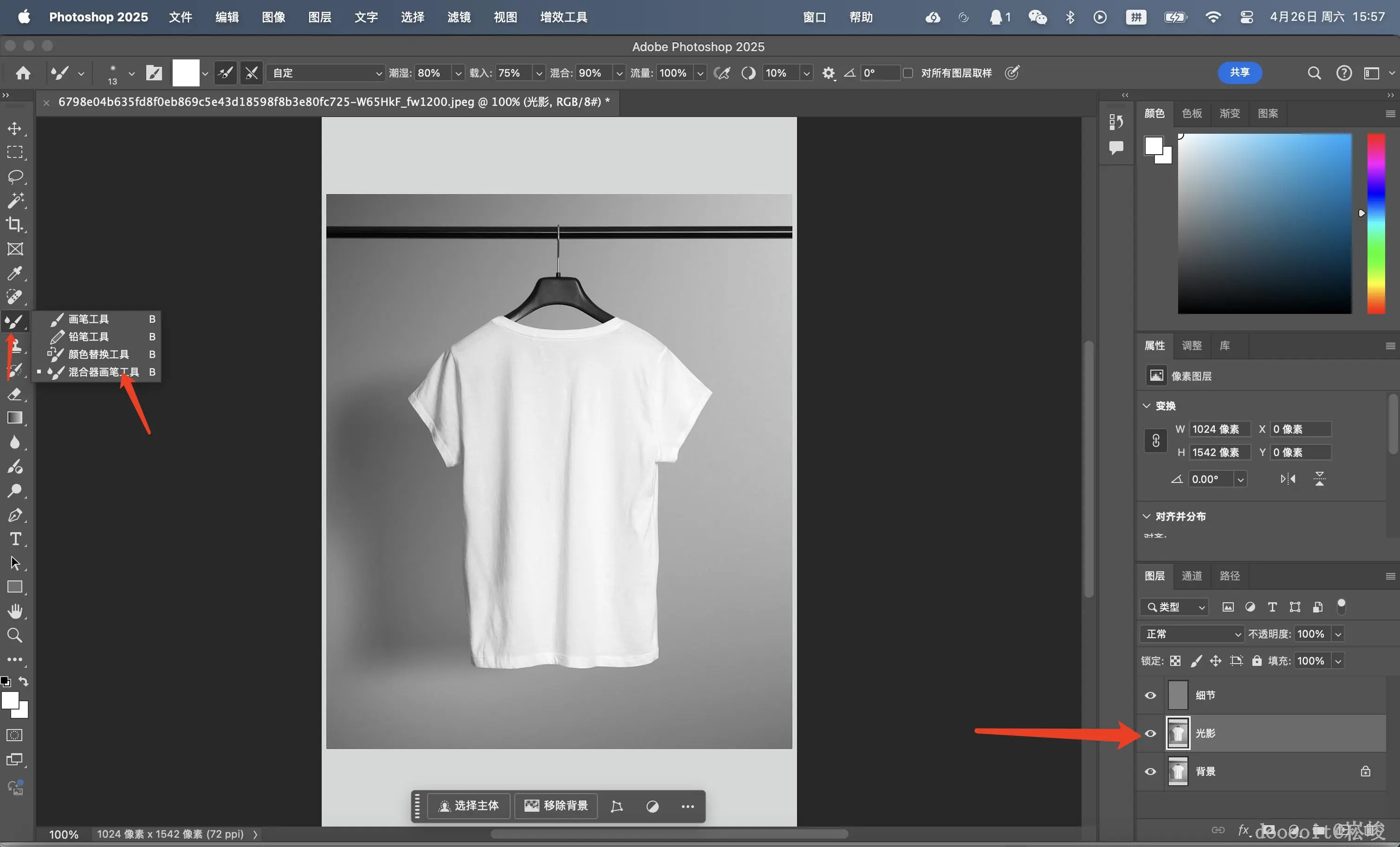The height and width of the screenshot is (847, 1400).
Task: Toggle visibility of the 背景 layer
Action: [1150, 771]
